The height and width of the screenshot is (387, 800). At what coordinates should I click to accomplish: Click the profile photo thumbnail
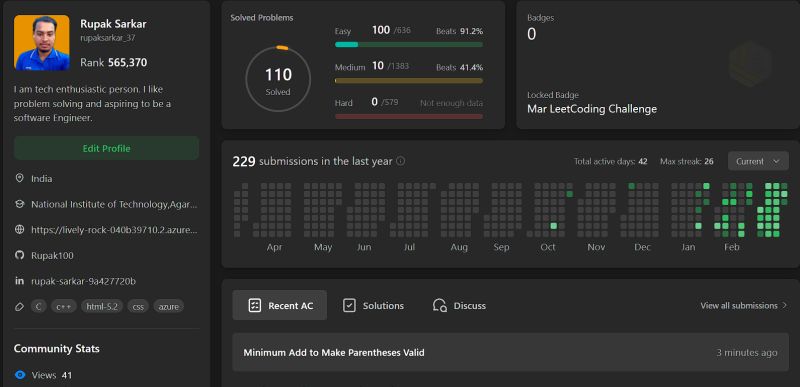coord(42,42)
